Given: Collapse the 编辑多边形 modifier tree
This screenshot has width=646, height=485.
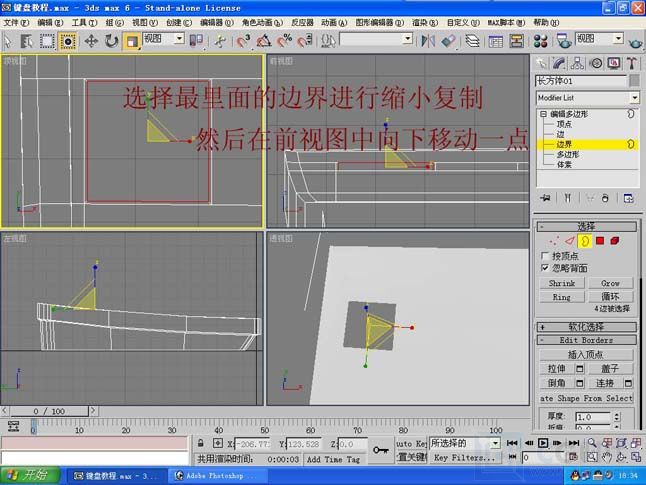Looking at the screenshot, I should point(543,114).
